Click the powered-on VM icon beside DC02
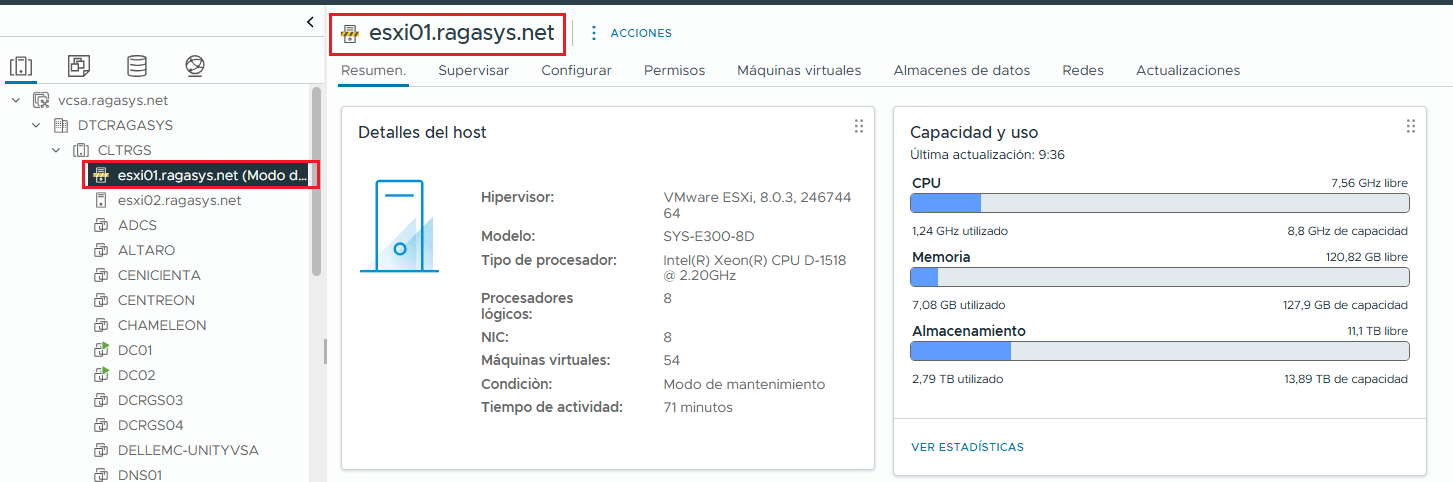Screen dimensions: 1453x482 pos(101,375)
